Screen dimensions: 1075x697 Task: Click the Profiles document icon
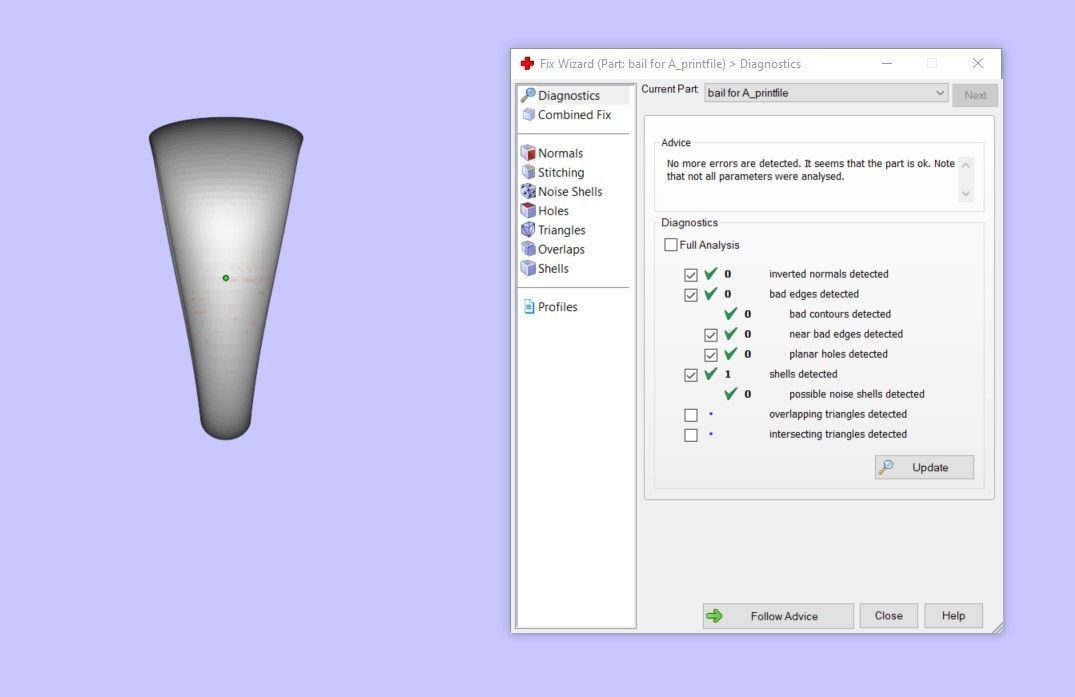529,306
